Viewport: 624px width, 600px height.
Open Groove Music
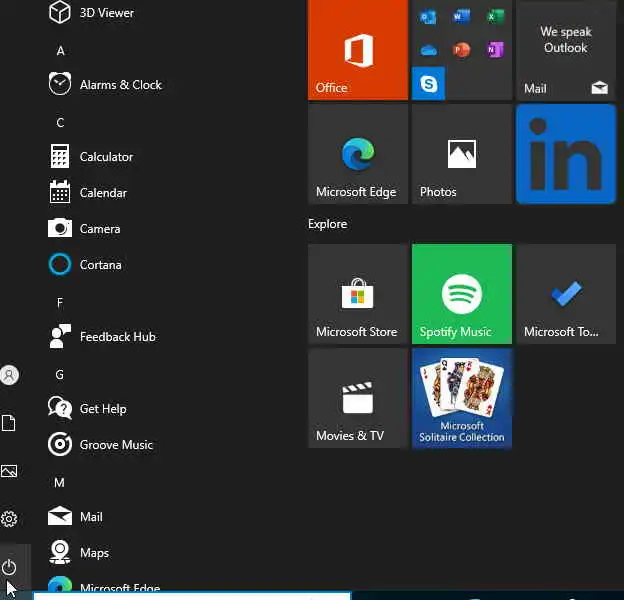[100, 445]
